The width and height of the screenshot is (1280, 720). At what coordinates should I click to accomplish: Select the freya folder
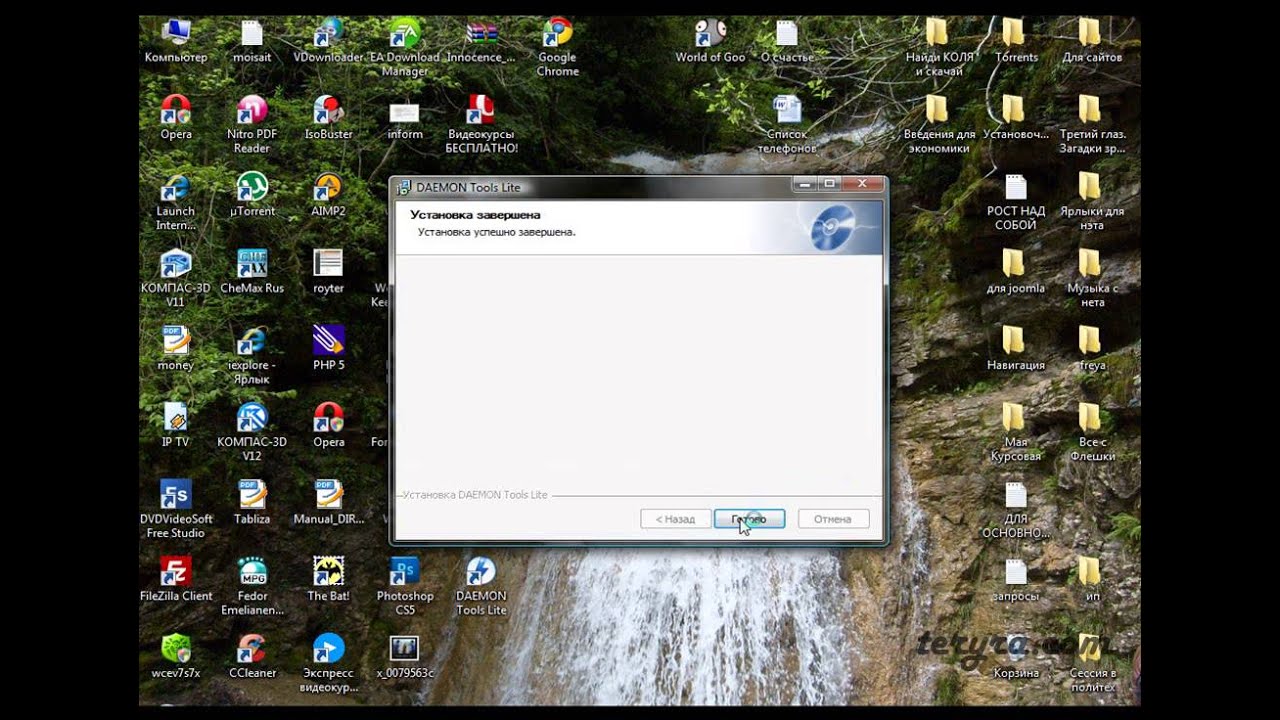pos(1092,348)
